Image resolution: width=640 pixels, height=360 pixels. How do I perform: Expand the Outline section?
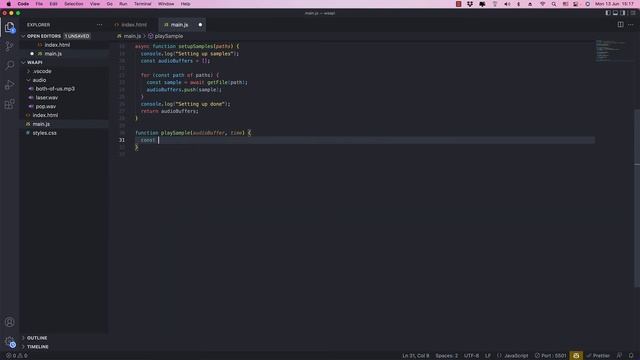[x=37, y=338]
